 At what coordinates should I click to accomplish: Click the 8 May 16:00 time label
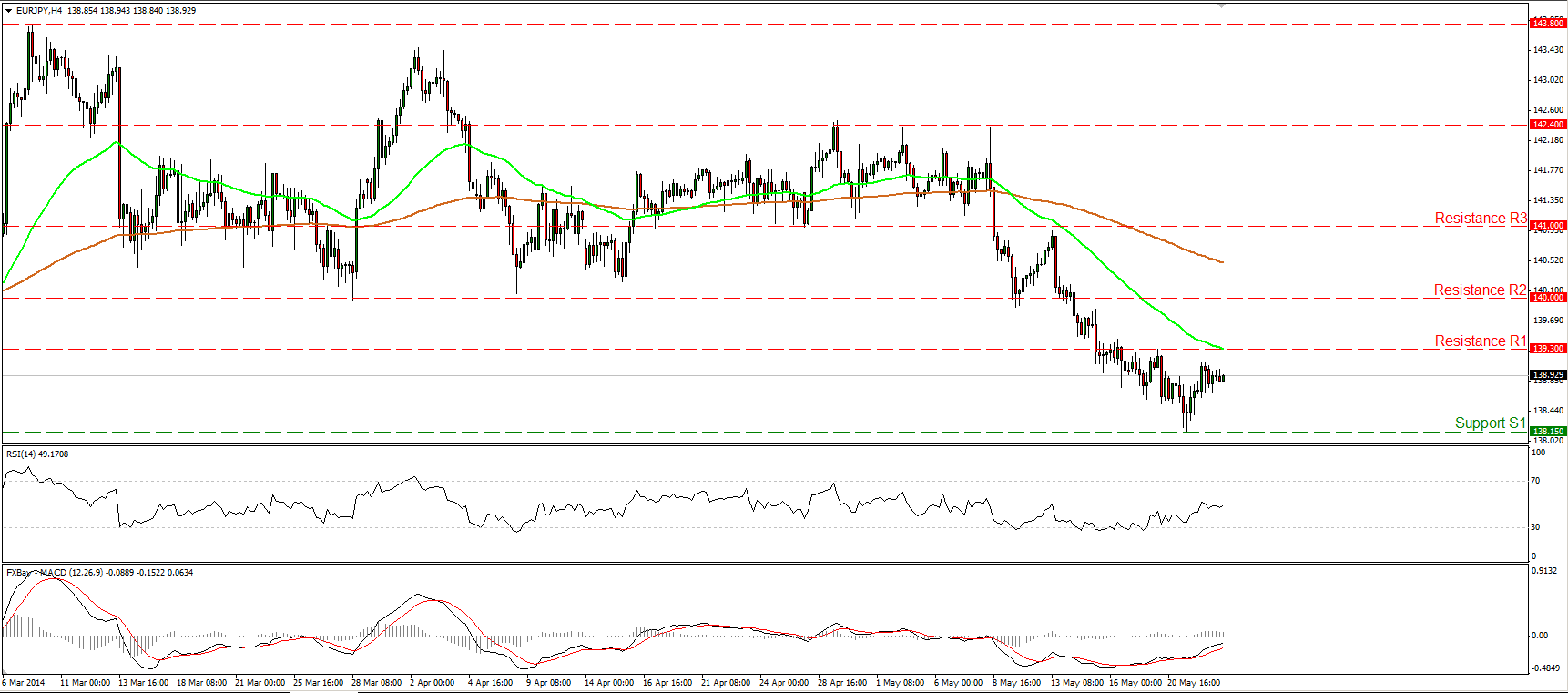coord(1017,682)
